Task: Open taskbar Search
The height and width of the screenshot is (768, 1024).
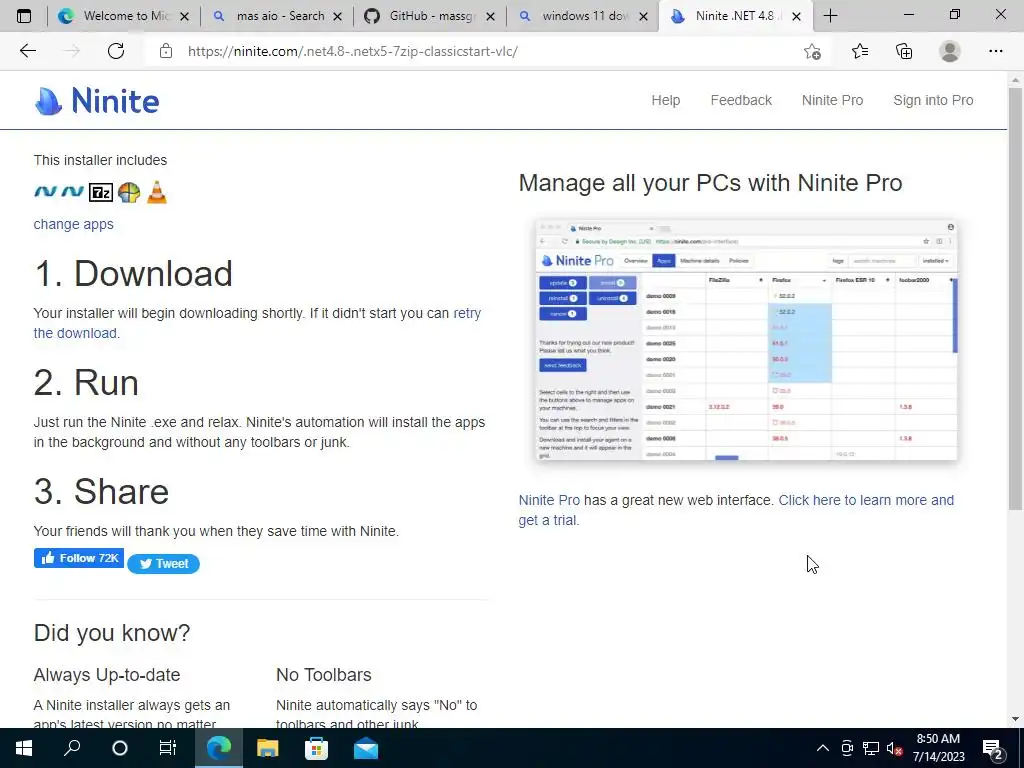Action: 72,748
